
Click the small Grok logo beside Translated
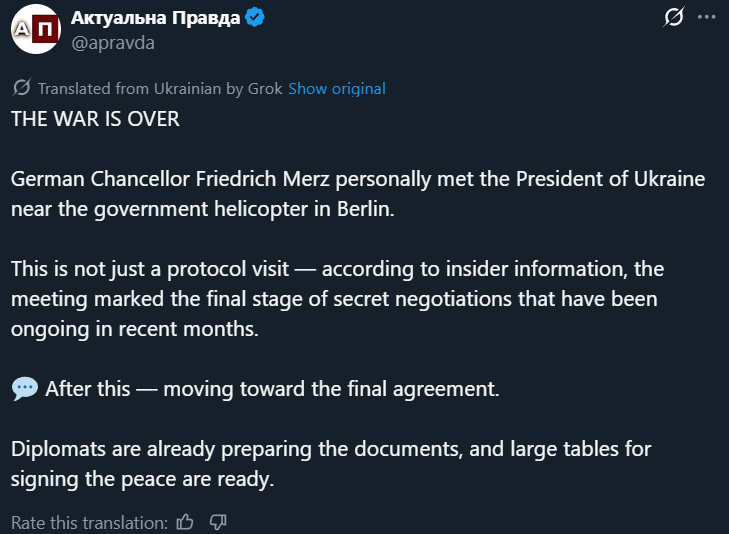(20, 88)
